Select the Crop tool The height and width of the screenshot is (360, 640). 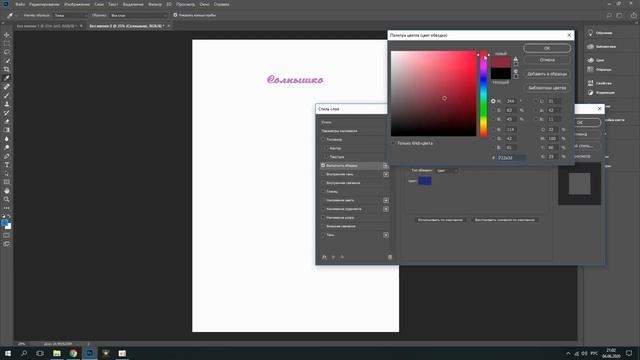pos(7,69)
